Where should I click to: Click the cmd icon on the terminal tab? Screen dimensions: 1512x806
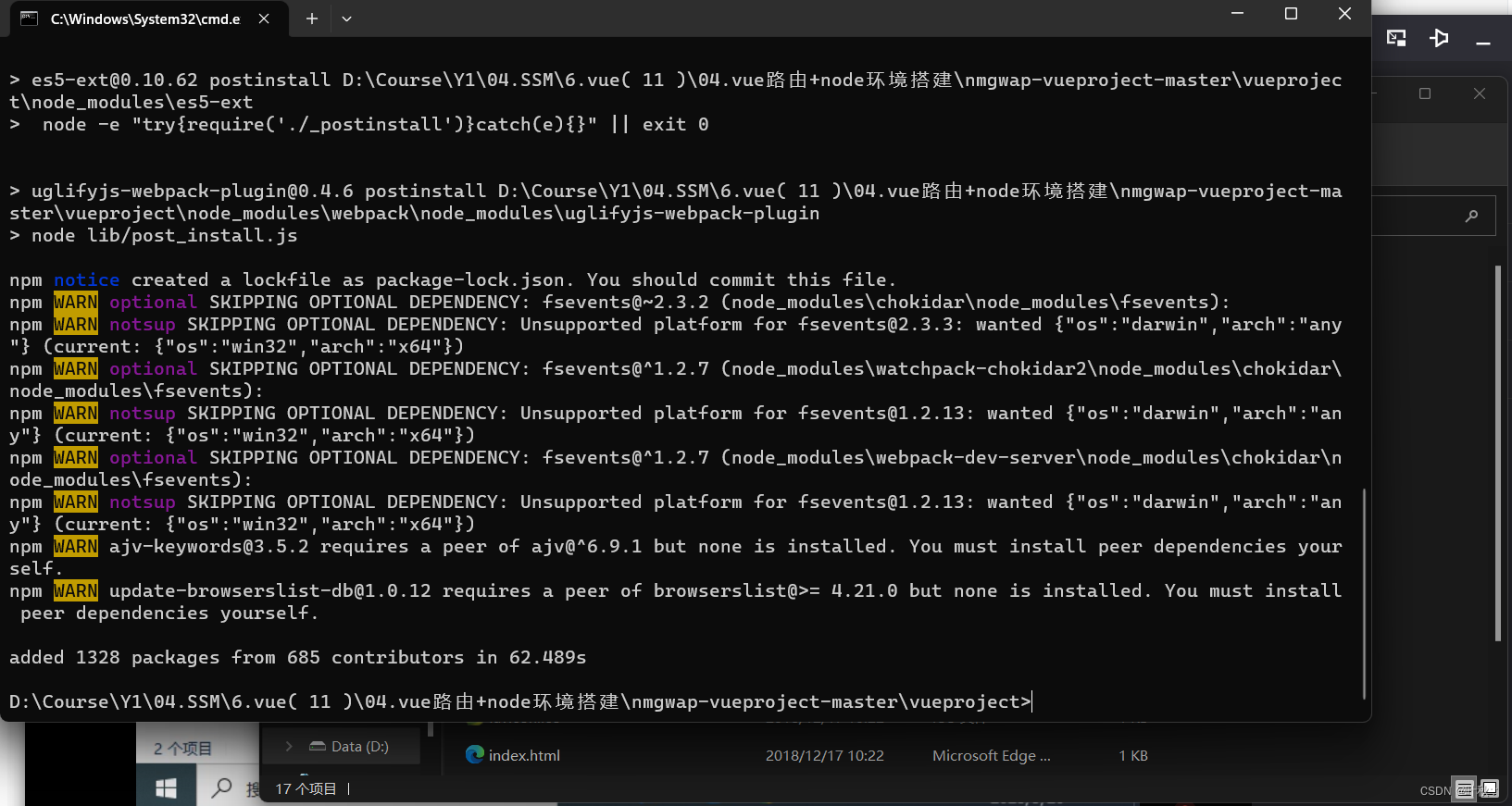tap(29, 19)
